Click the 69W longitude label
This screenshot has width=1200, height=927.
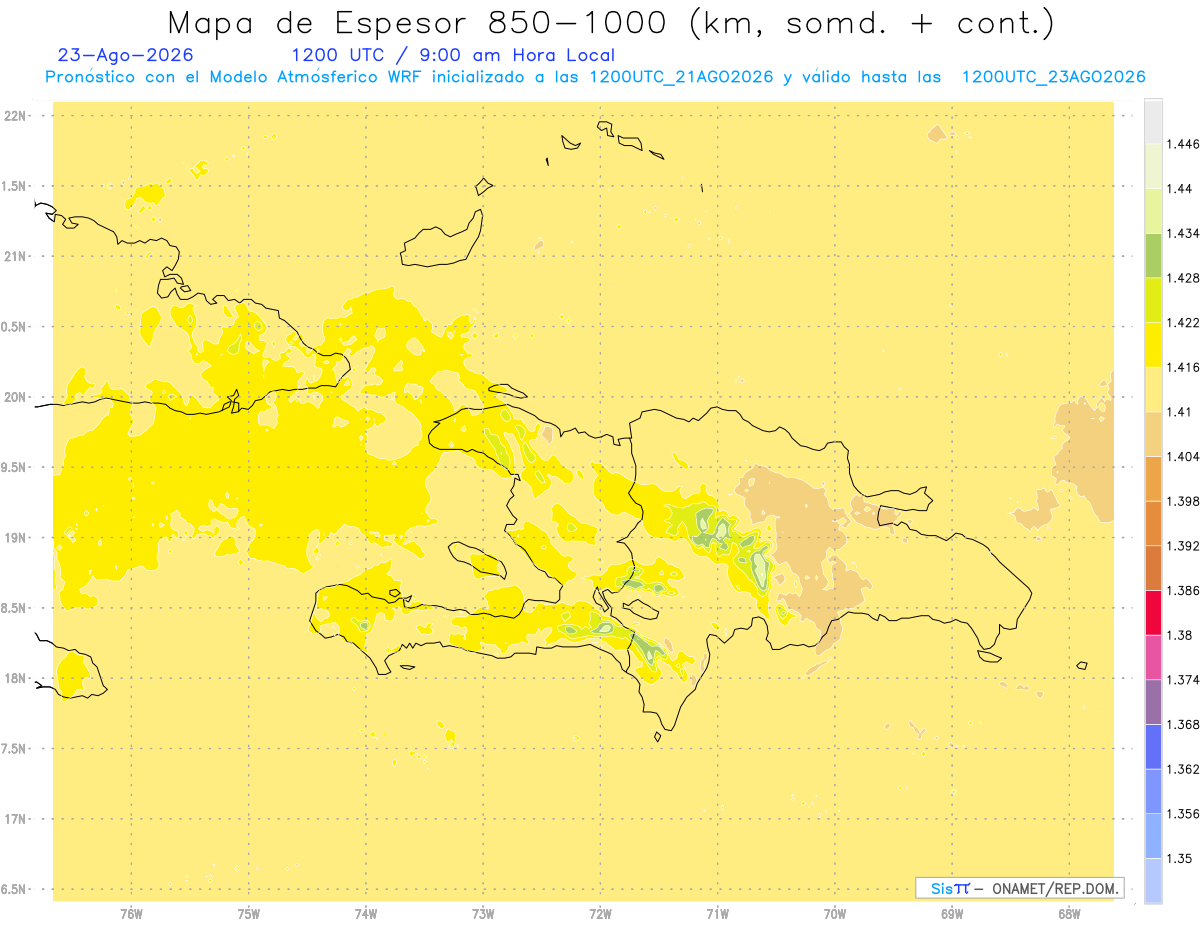tap(952, 914)
